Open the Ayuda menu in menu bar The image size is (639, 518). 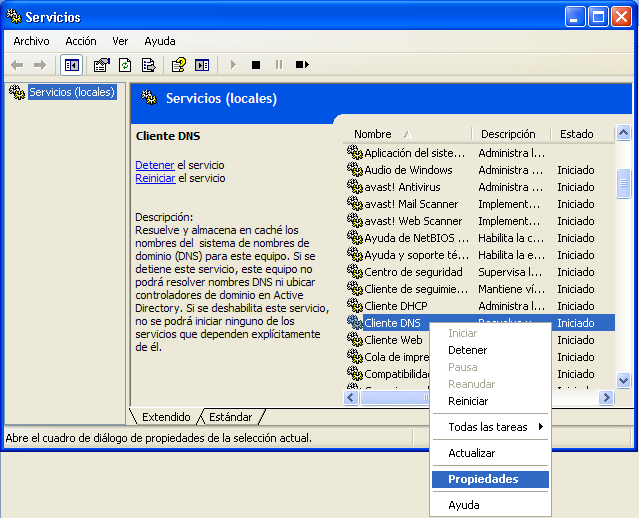[x=160, y=41]
